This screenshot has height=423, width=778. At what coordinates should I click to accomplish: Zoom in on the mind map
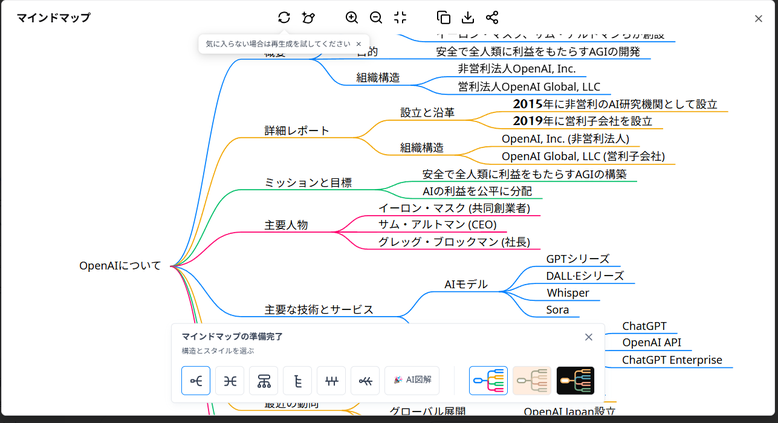(x=351, y=18)
